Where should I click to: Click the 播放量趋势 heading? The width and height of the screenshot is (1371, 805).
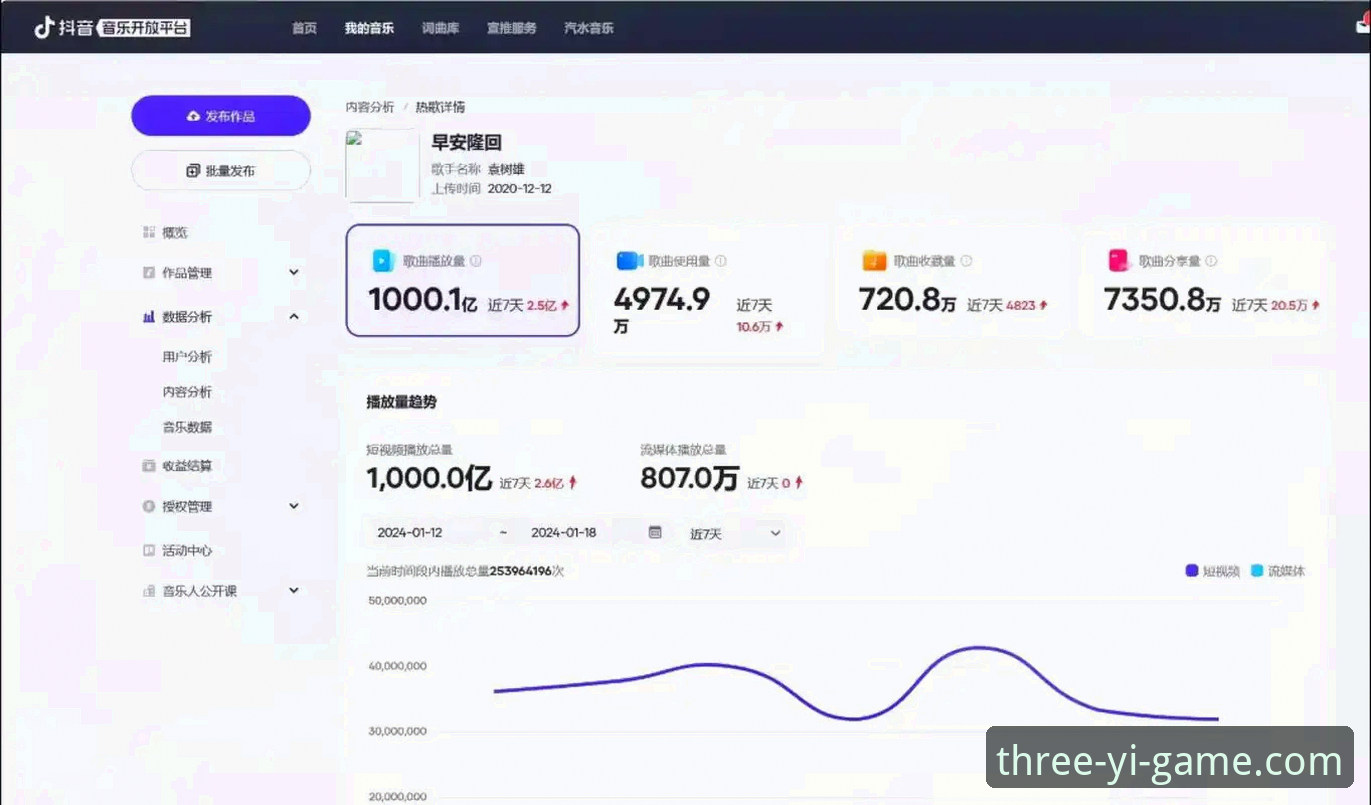point(401,402)
